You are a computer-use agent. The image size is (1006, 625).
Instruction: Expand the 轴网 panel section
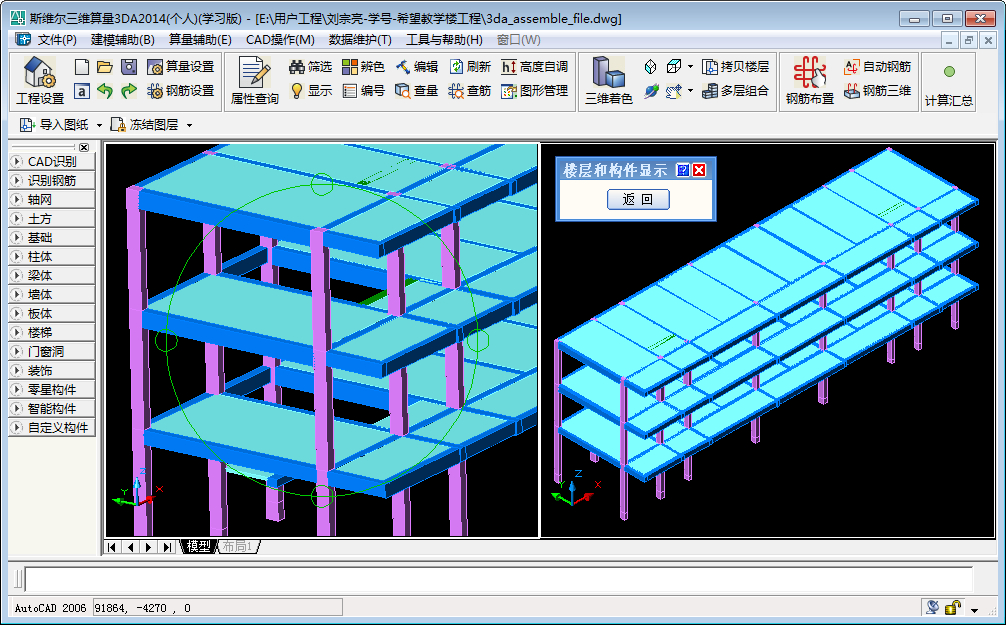[52, 200]
